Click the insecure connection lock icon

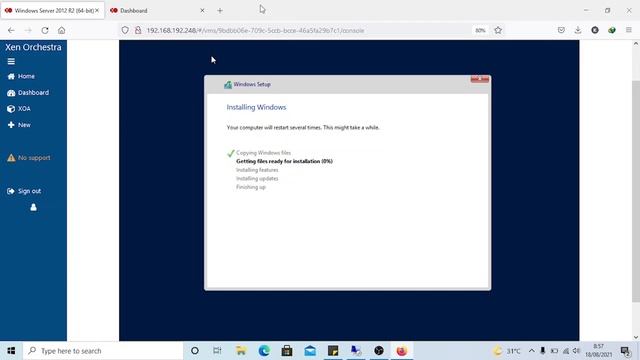pyautogui.click(x=138, y=30)
